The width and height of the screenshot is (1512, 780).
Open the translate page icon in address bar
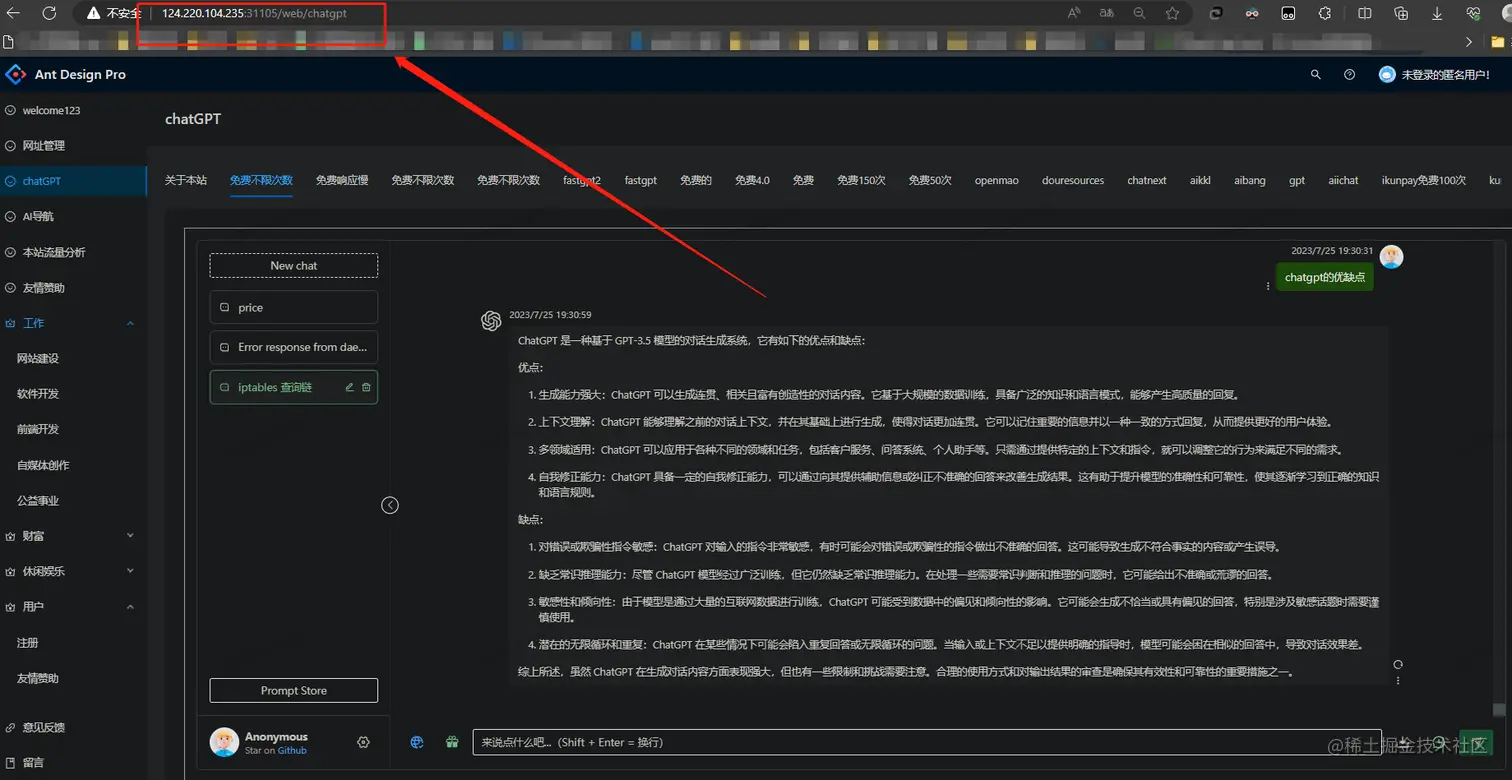pos(1107,13)
